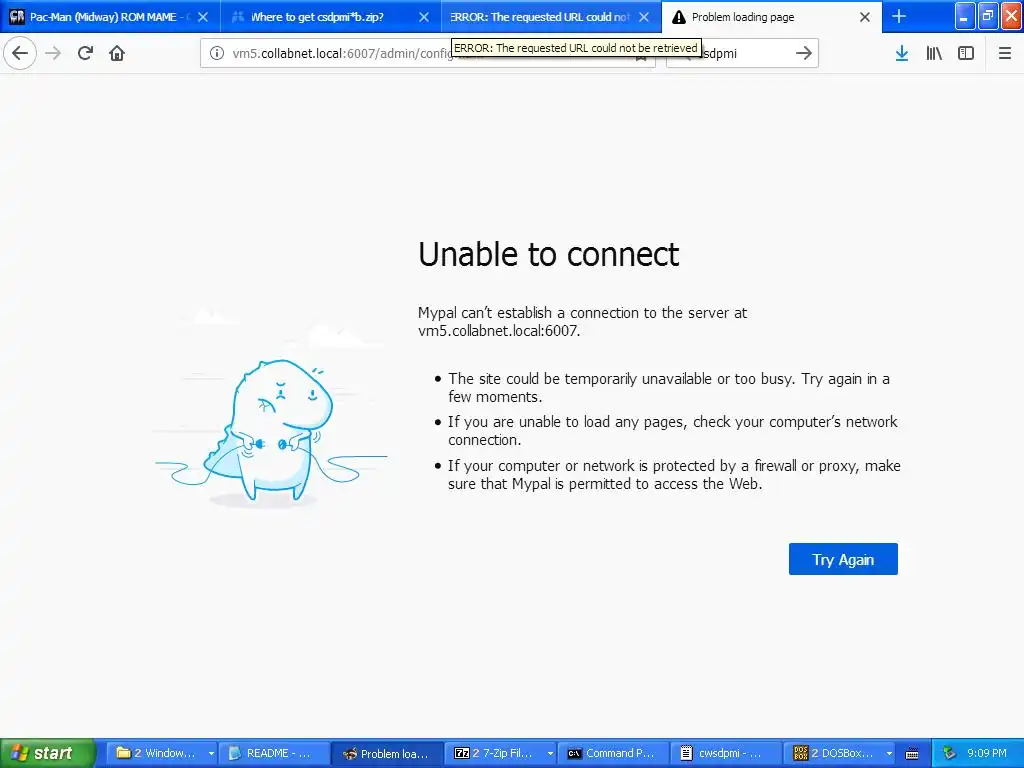Click the search go arrow button

804,53
